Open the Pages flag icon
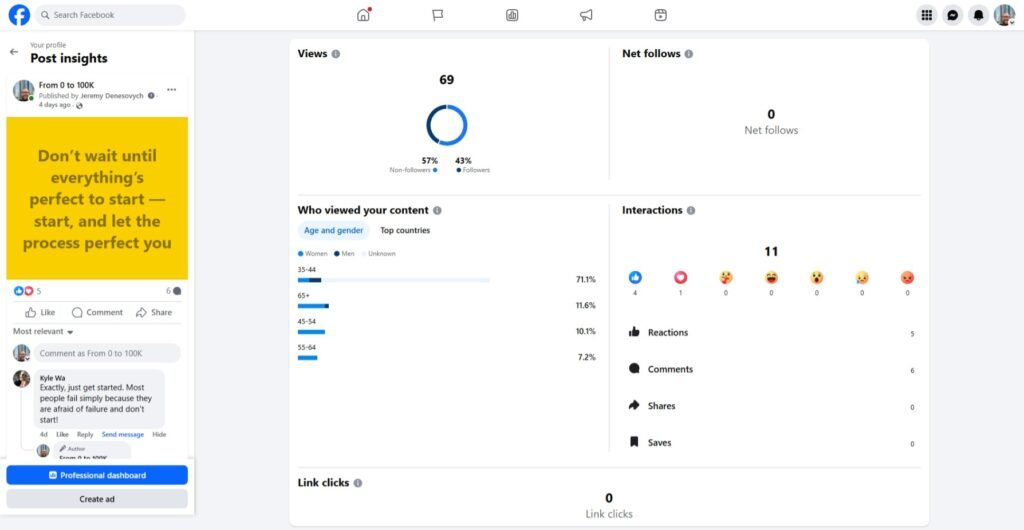 (x=438, y=15)
